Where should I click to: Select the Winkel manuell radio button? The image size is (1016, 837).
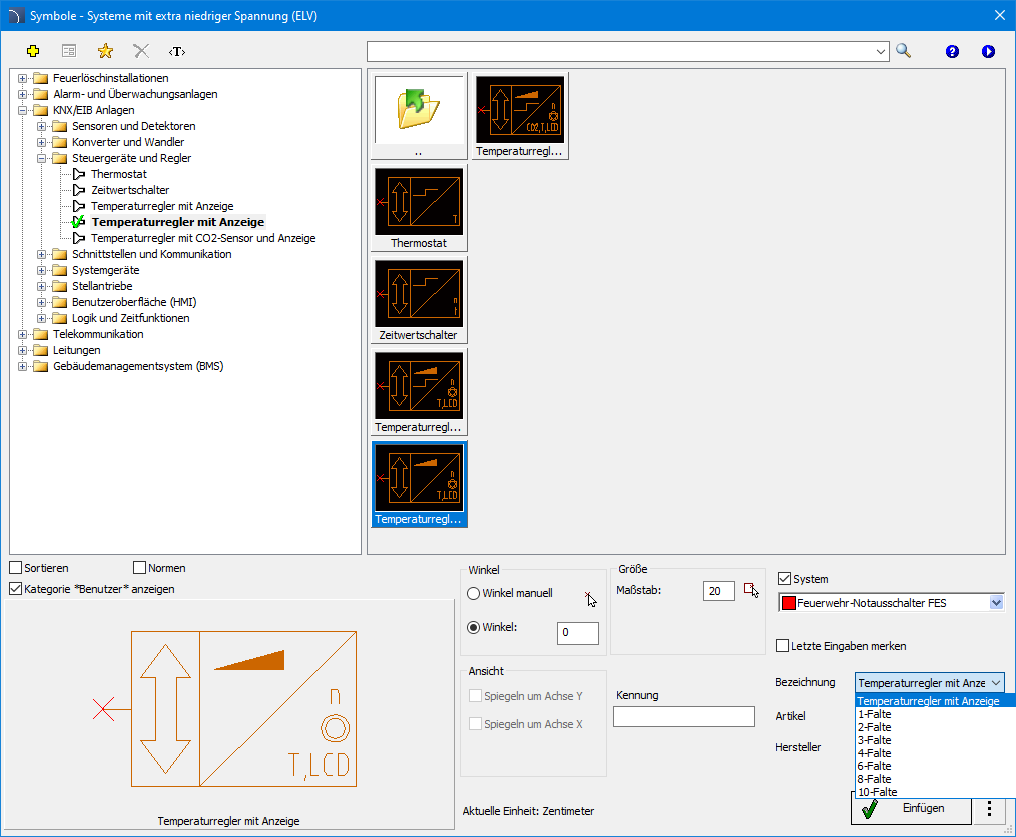pos(474,593)
